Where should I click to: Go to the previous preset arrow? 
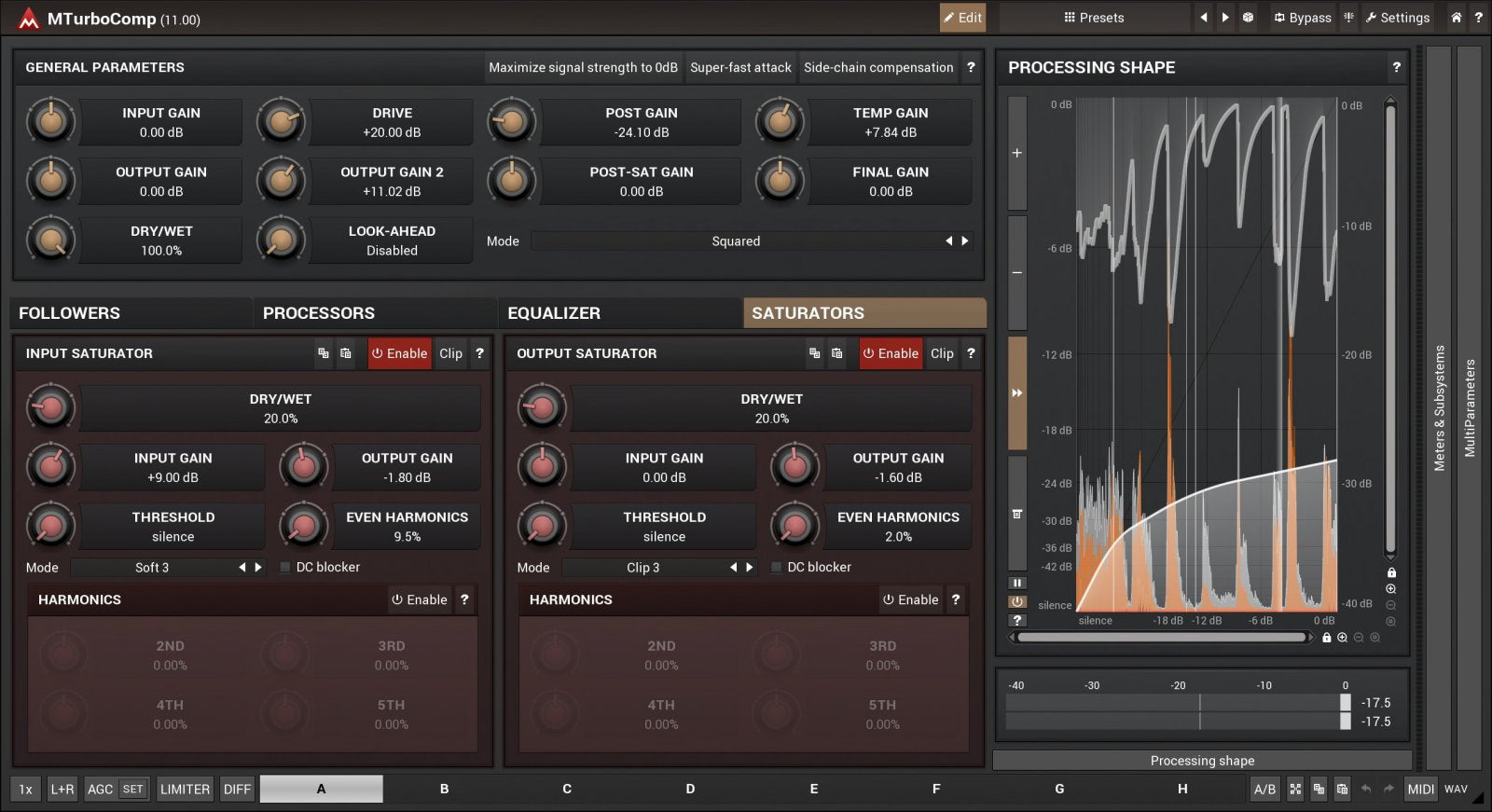coord(1203,17)
